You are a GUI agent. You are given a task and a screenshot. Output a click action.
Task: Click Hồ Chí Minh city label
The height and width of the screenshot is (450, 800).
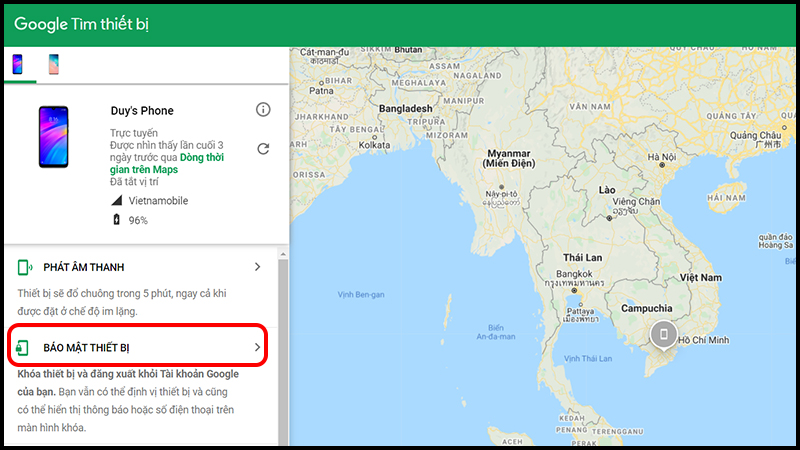(x=704, y=340)
